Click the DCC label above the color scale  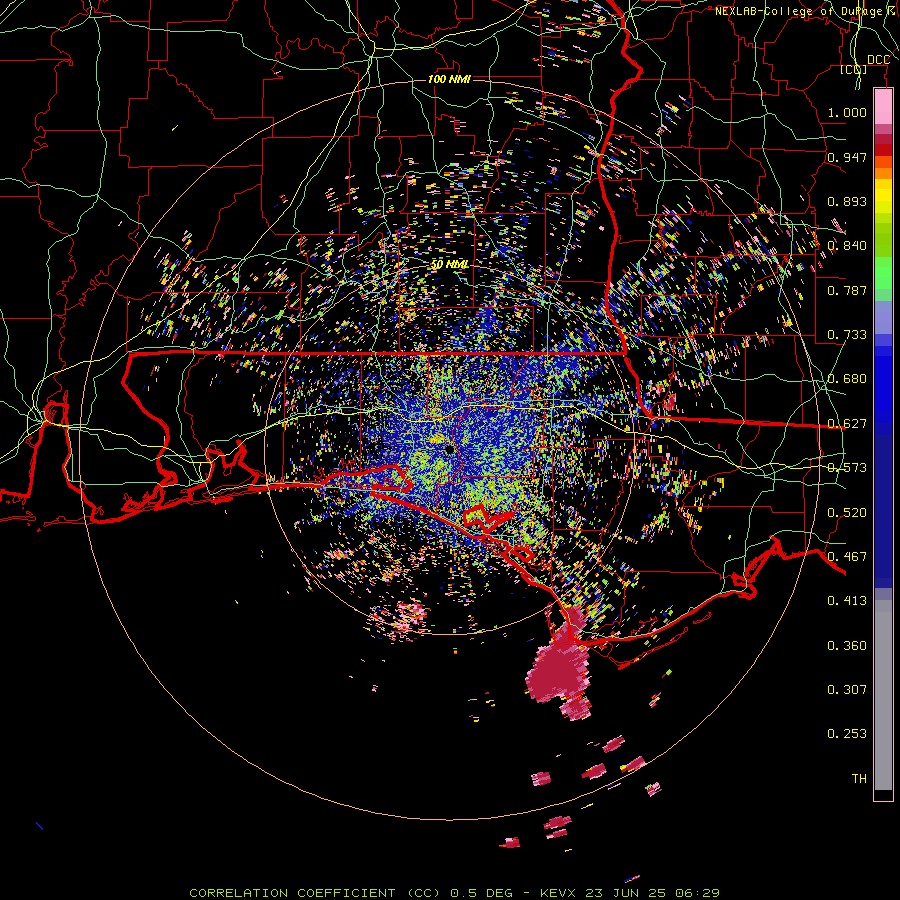(878, 60)
